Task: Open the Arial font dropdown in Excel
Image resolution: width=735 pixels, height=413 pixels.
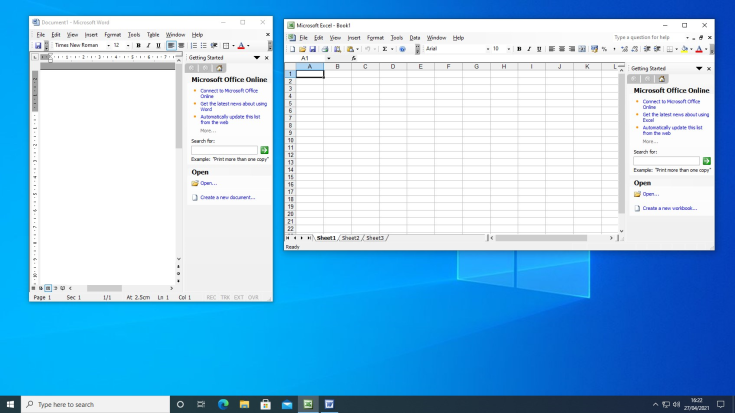Action: (488, 49)
